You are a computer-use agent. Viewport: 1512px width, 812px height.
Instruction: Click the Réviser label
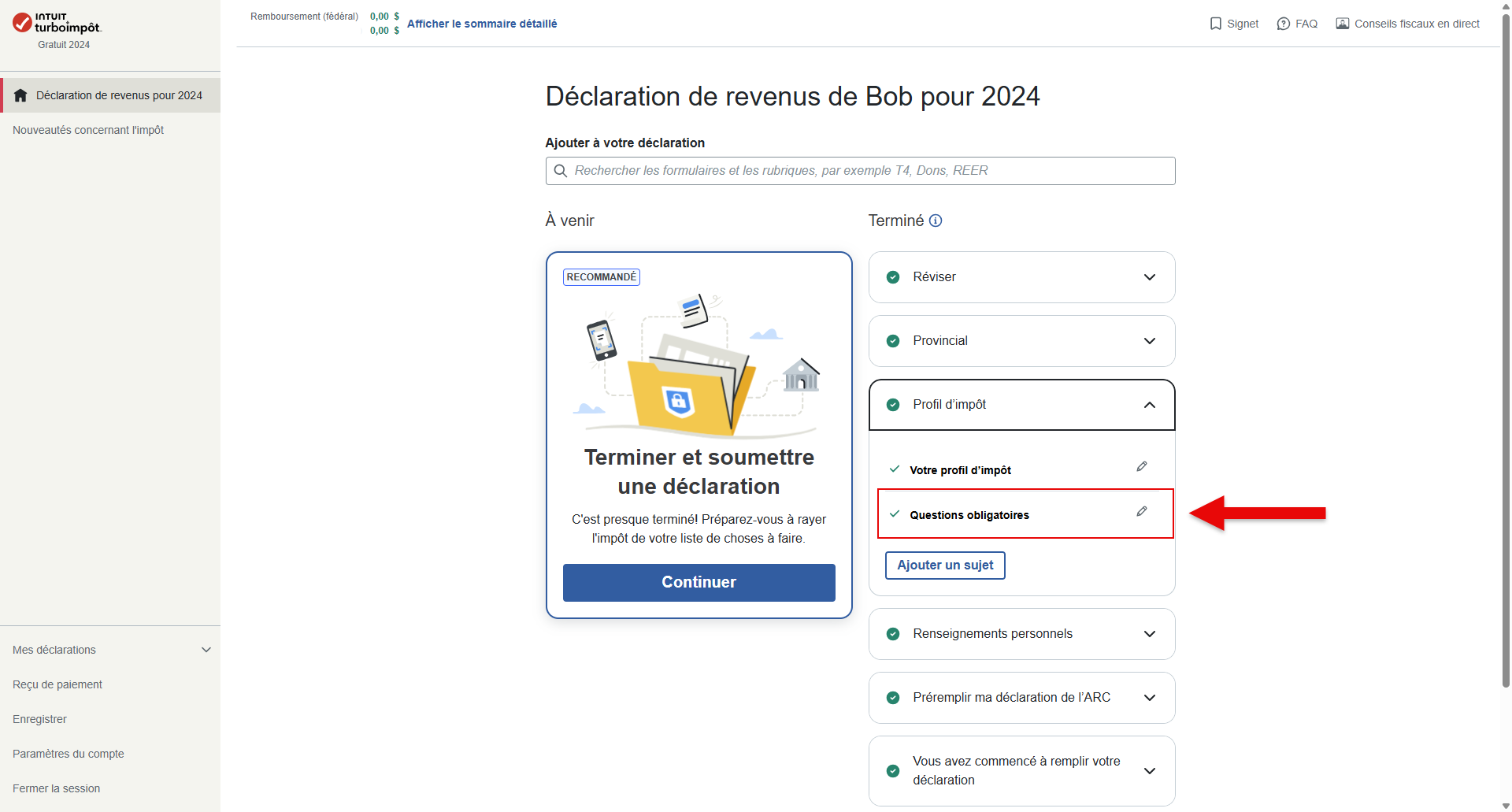coord(934,277)
